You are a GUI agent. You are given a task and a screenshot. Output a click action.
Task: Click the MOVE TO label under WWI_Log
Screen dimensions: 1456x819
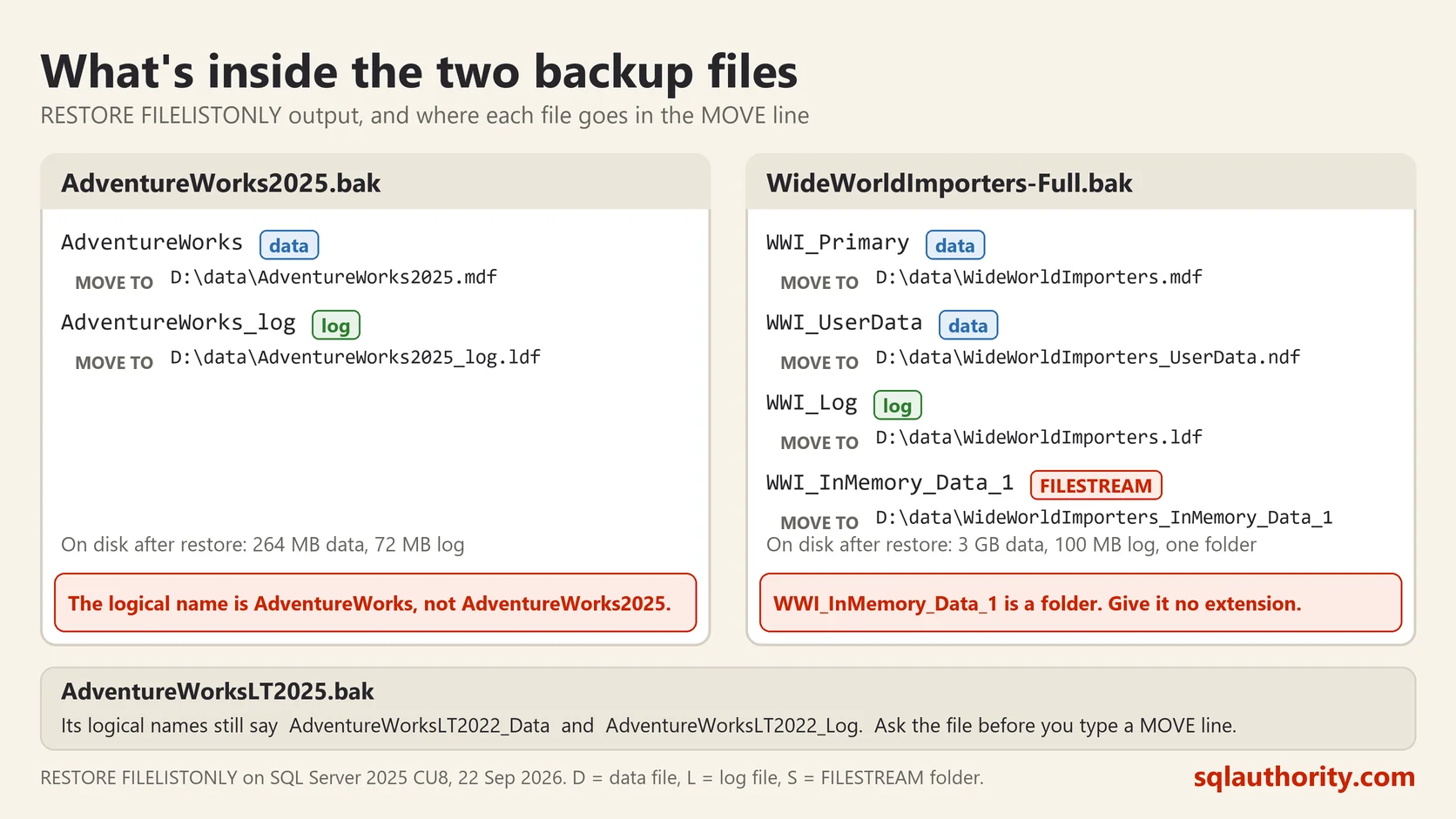point(819,443)
